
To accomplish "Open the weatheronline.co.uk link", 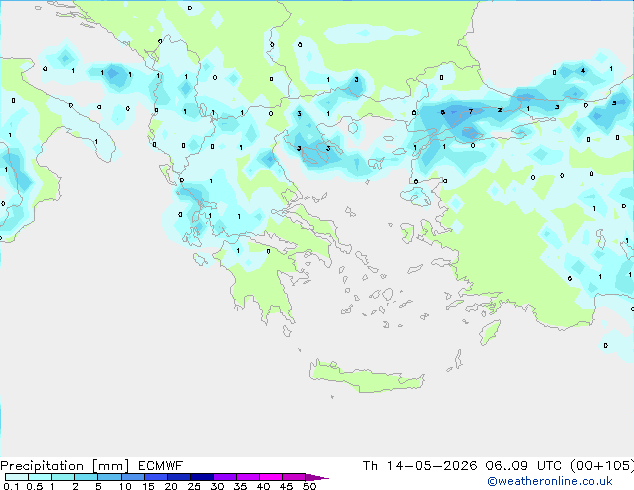I will [550, 481].
